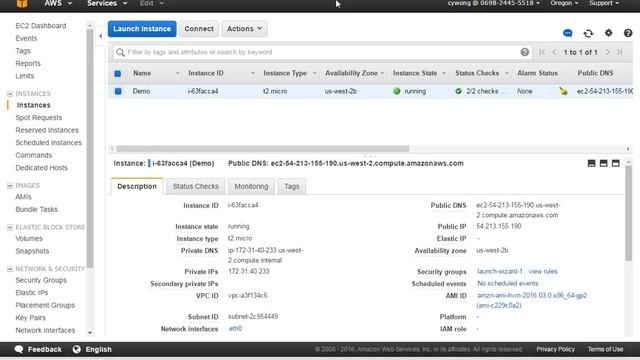640x360 pixels.
Task: Open the table settings gear icon
Action: pos(609,33)
